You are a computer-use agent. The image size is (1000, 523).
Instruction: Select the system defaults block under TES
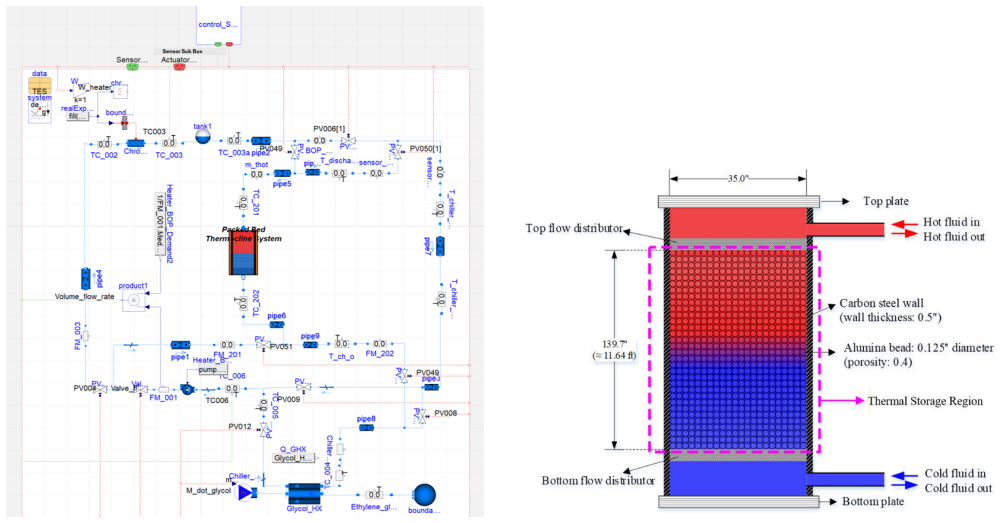pyautogui.click(x=40, y=114)
